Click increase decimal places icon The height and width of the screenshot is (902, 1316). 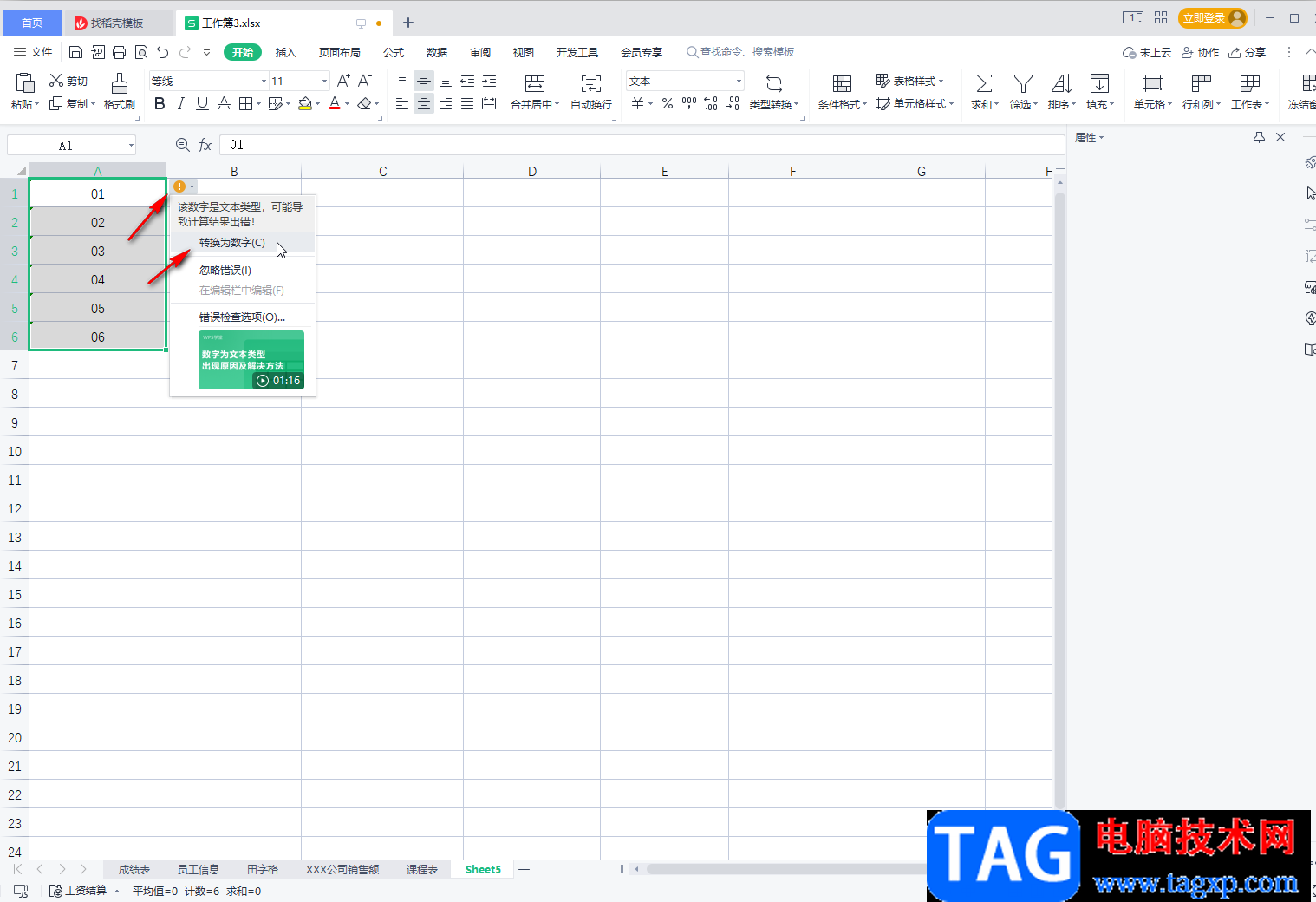711,104
